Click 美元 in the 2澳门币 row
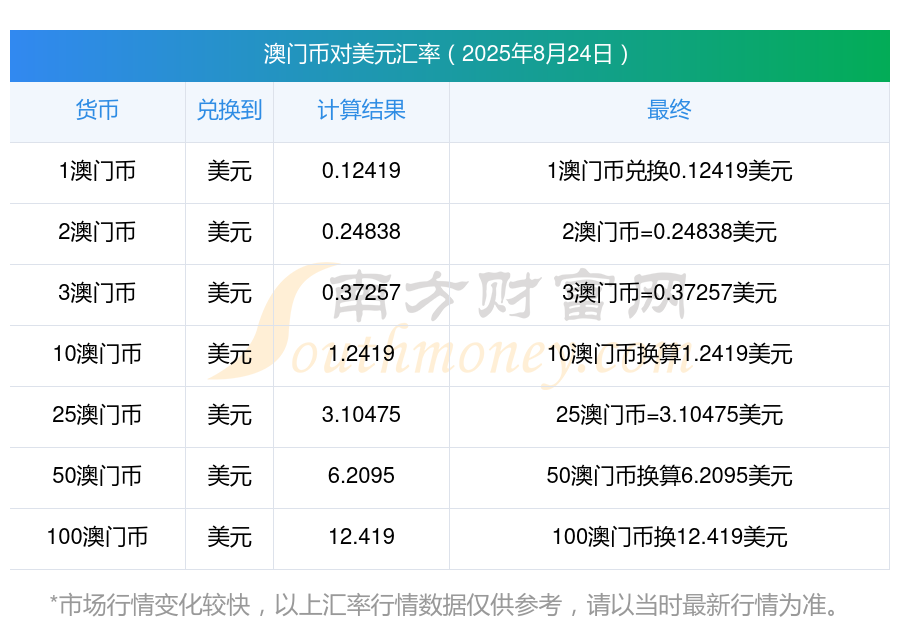The height and width of the screenshot is (636, 900). tap(229, 232)
